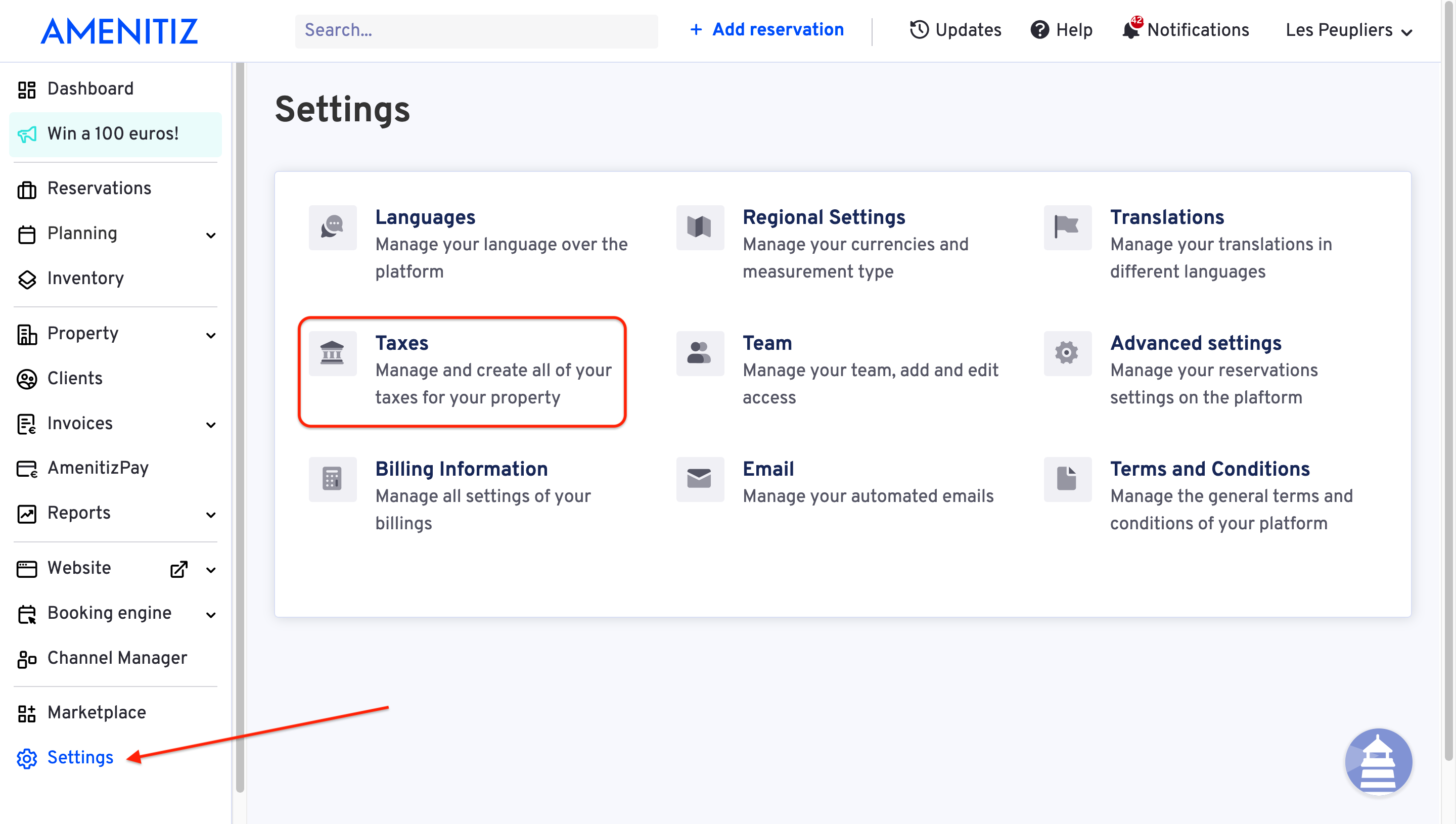The height and width of the screenshot is (824, 1456).
Task: Click the Website browser window icon
Action: [x=27, y=568]
